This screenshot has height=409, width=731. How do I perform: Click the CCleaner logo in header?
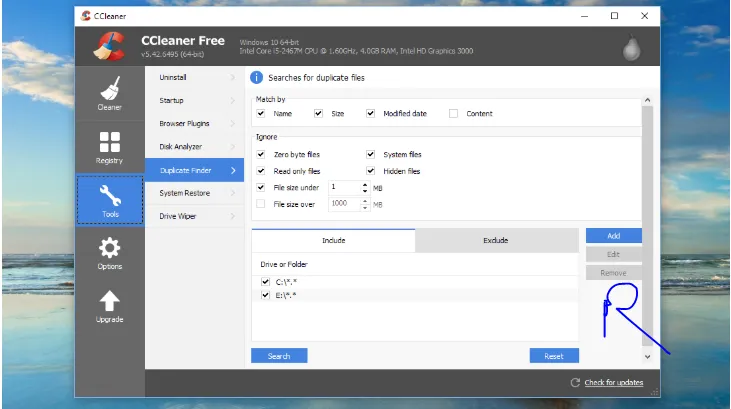110,46
